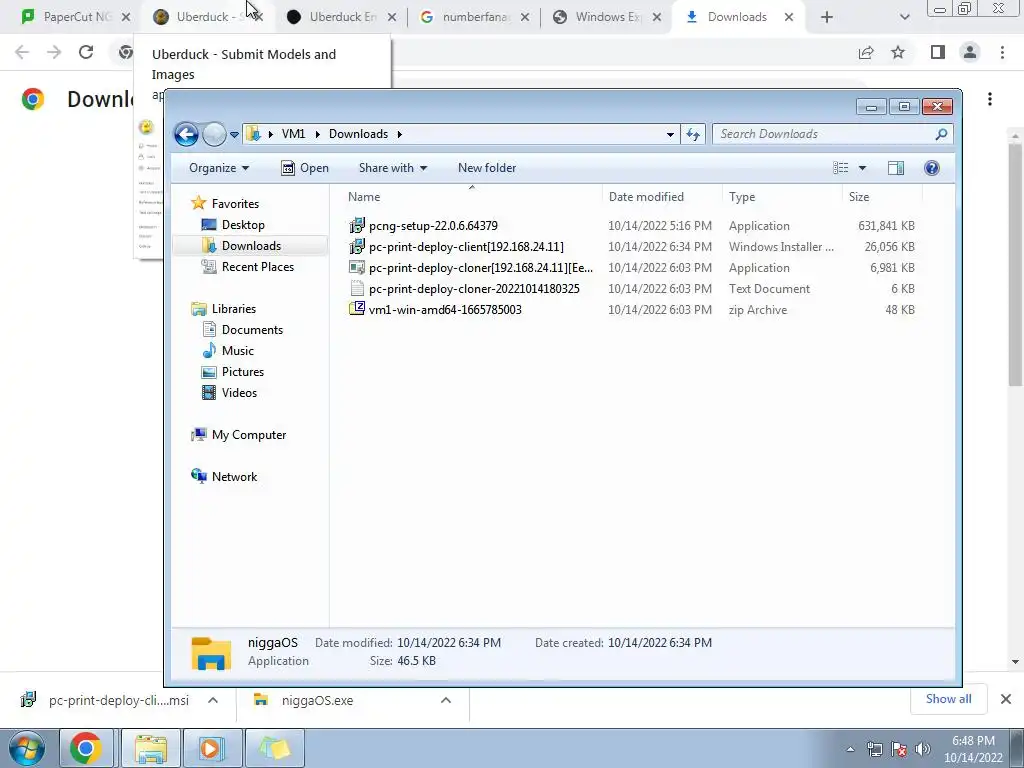
Task: Bookmark page with star icon
Action: click(x=898, y=52)
